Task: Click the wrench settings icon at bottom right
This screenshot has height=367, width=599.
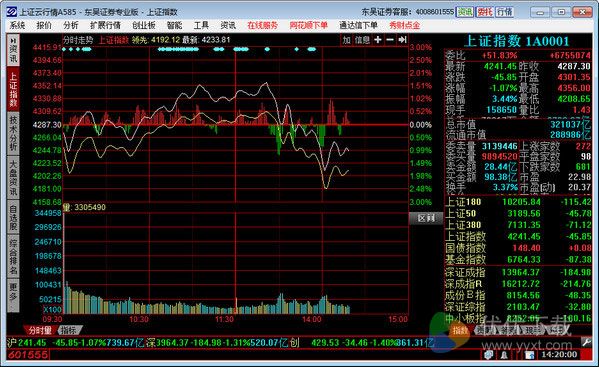Action: coord(586,343)
